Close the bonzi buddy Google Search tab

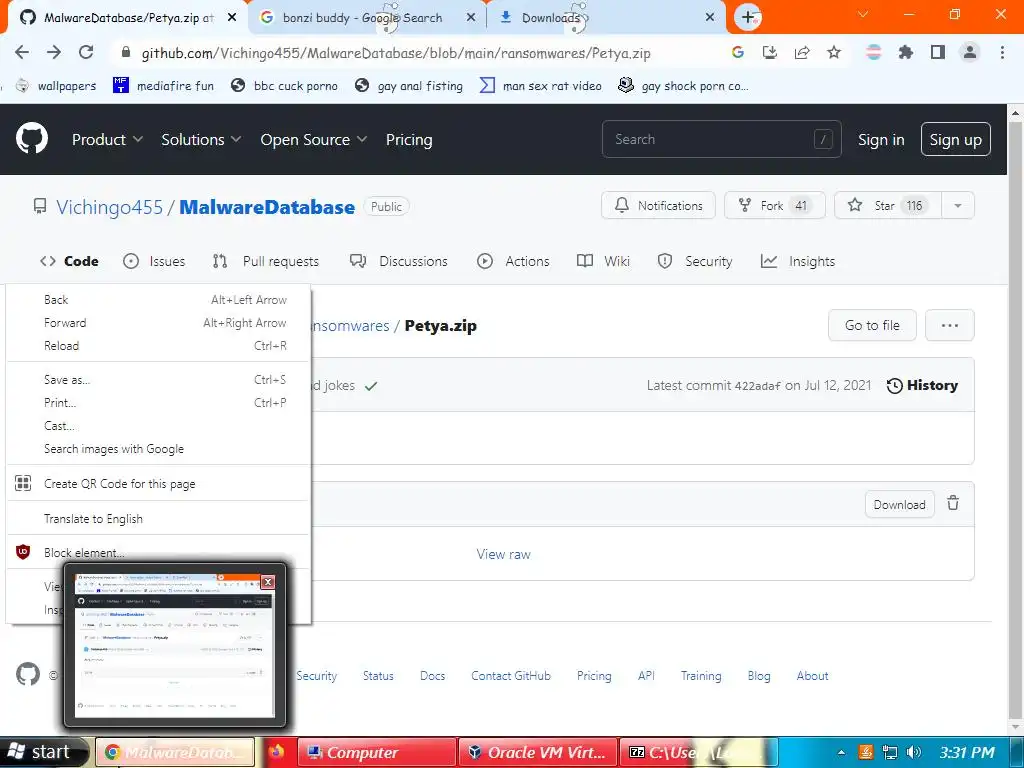(471, 18)
